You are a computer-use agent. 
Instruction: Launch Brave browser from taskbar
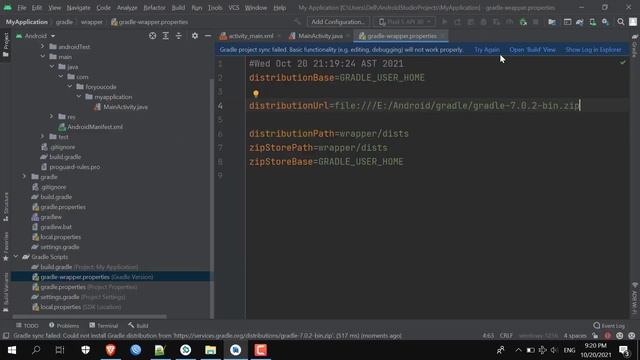(110, 350)
